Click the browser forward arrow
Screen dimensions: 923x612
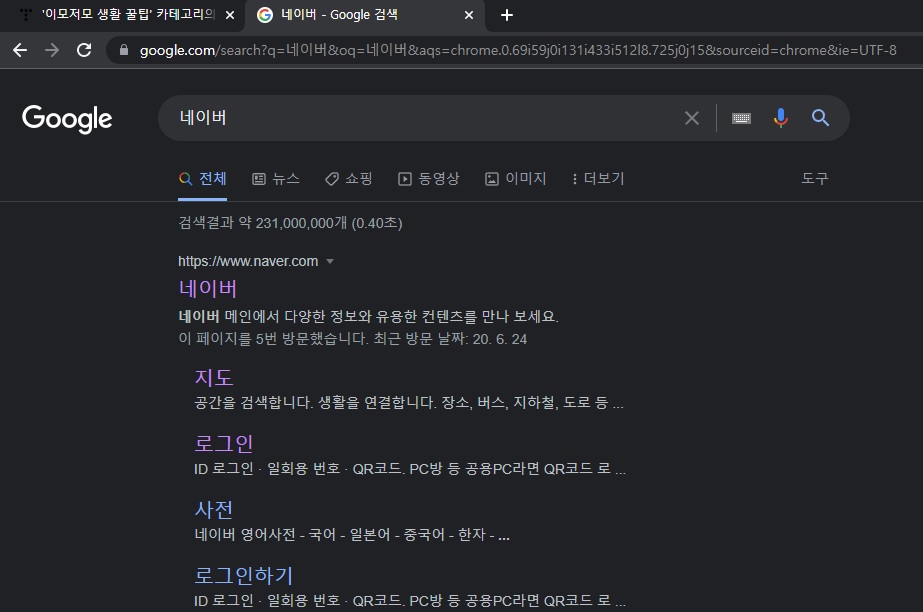point(52,50)
